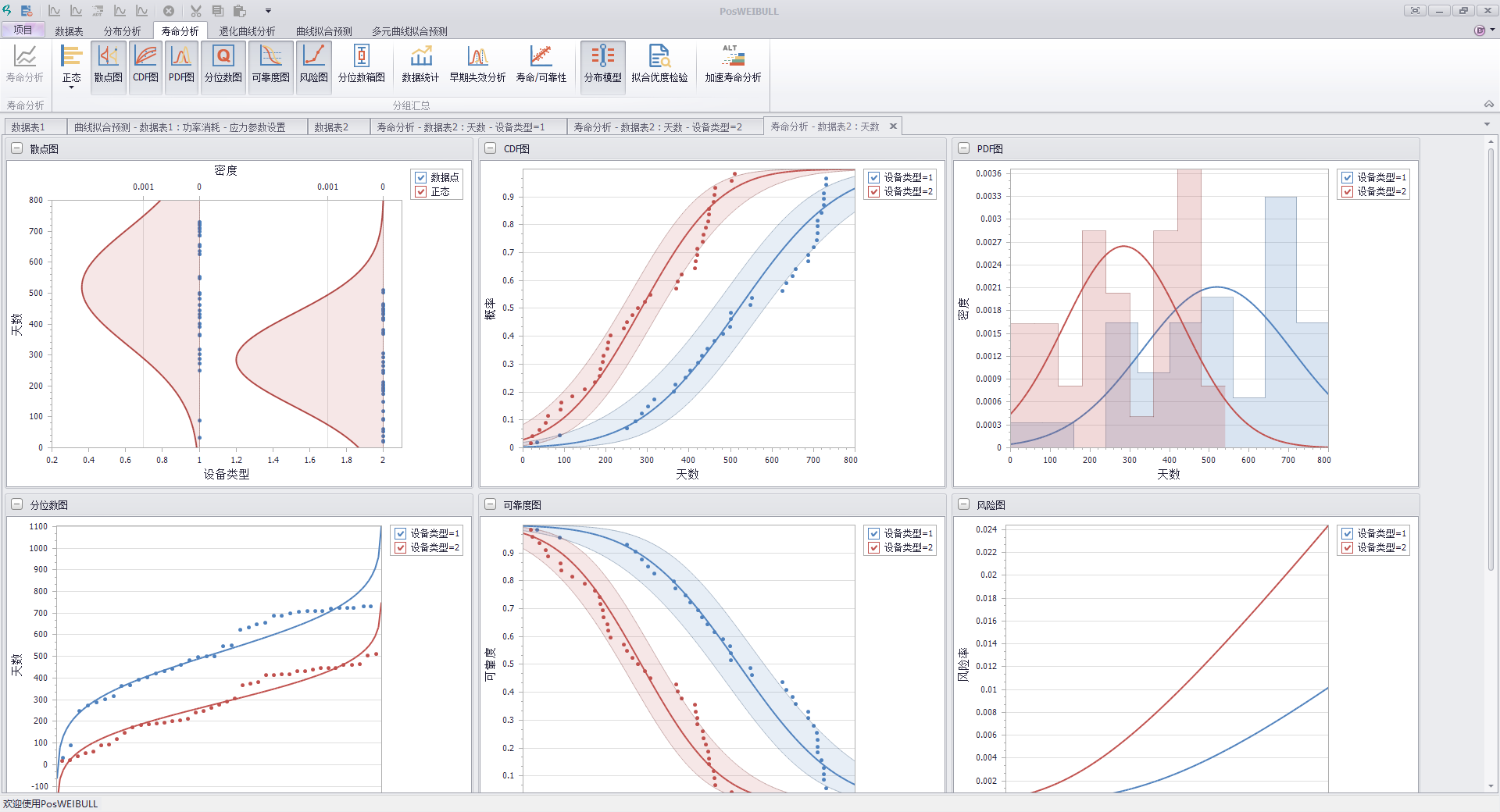The image size is (1500, 812).
Task: Toggle the CDF图 chart icon
Action: click(145, 67)
